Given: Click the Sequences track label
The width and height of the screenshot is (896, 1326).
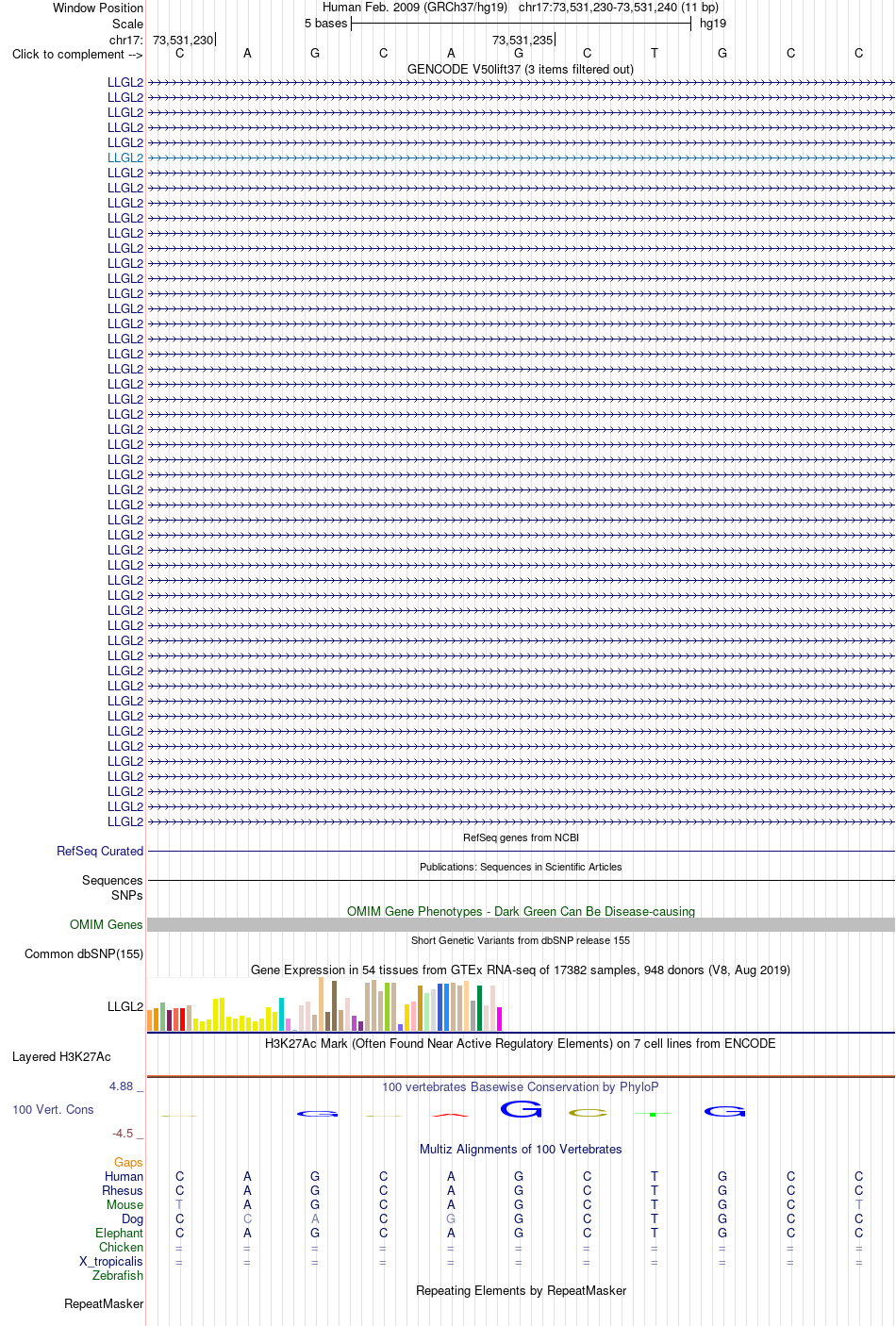Looking at the screenshot, I should point(112,880).
